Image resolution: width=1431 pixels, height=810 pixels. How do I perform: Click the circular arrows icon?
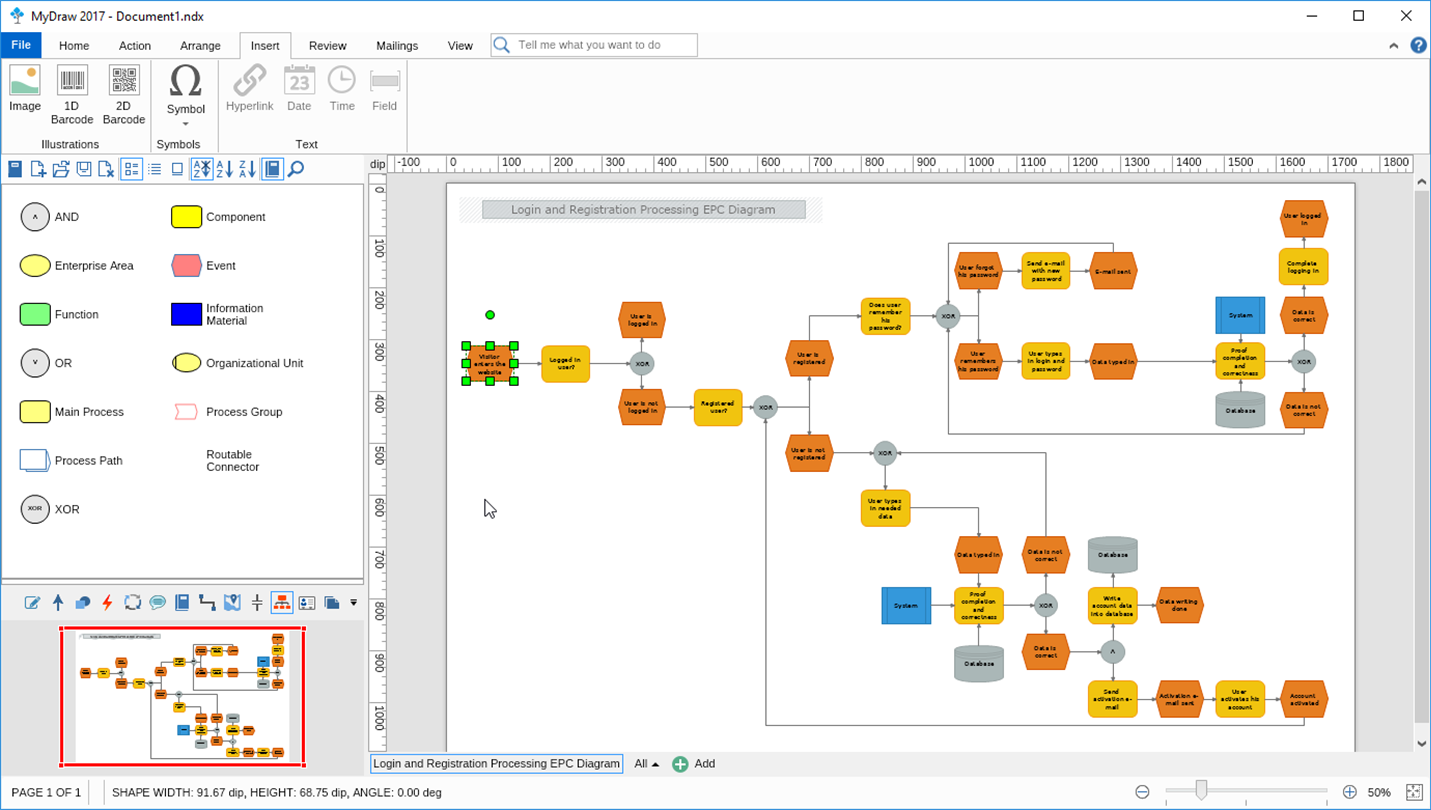coord(133,602)
